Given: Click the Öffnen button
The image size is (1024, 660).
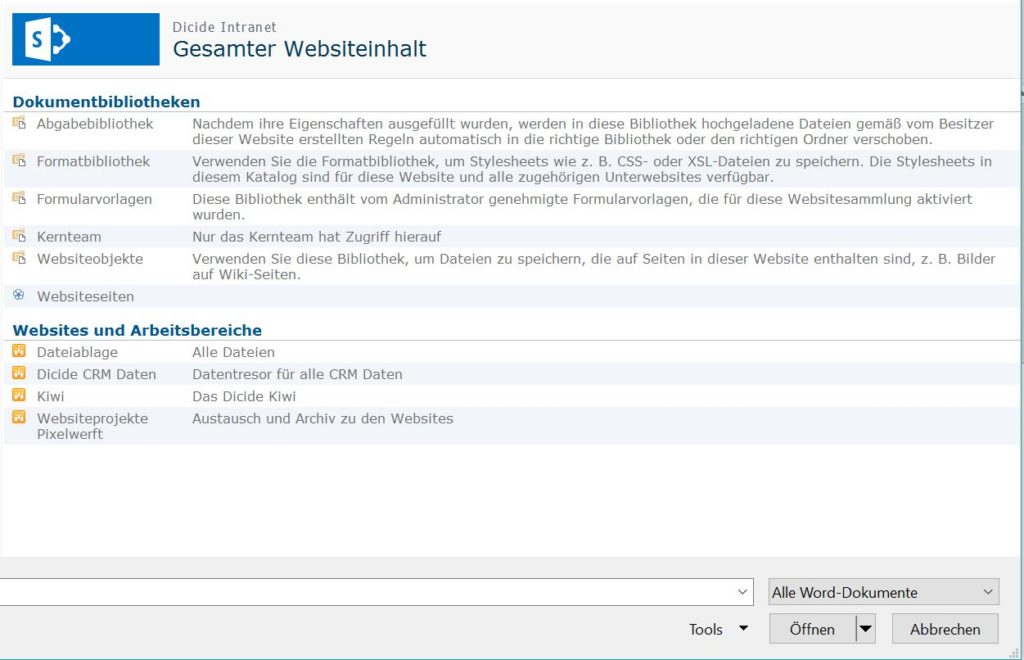Looking at the screenshot, I should 812,629.
